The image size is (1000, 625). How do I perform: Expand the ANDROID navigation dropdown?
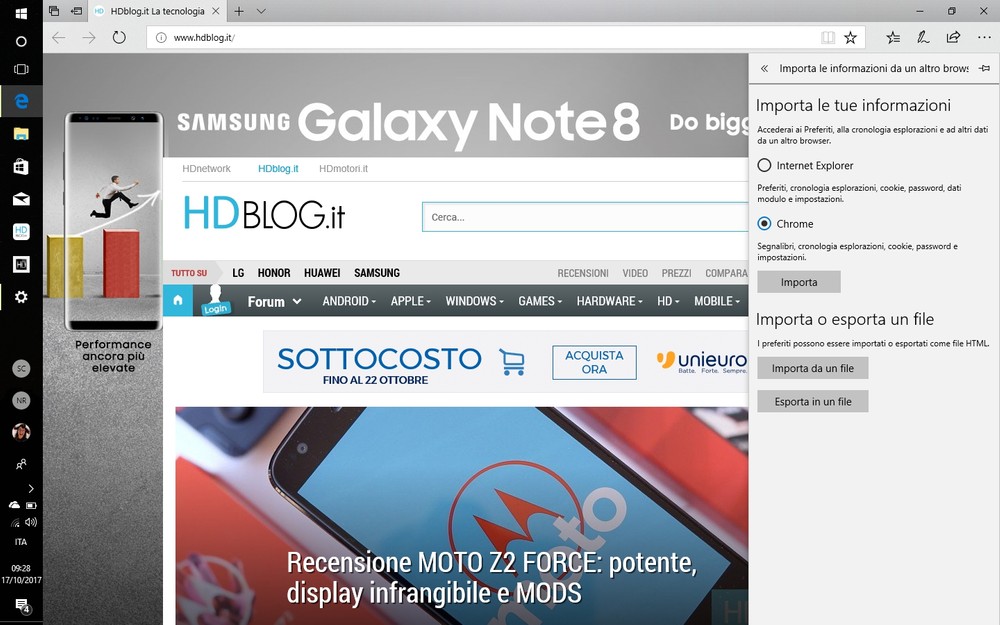pyautogui.click(x=349, y=301)
